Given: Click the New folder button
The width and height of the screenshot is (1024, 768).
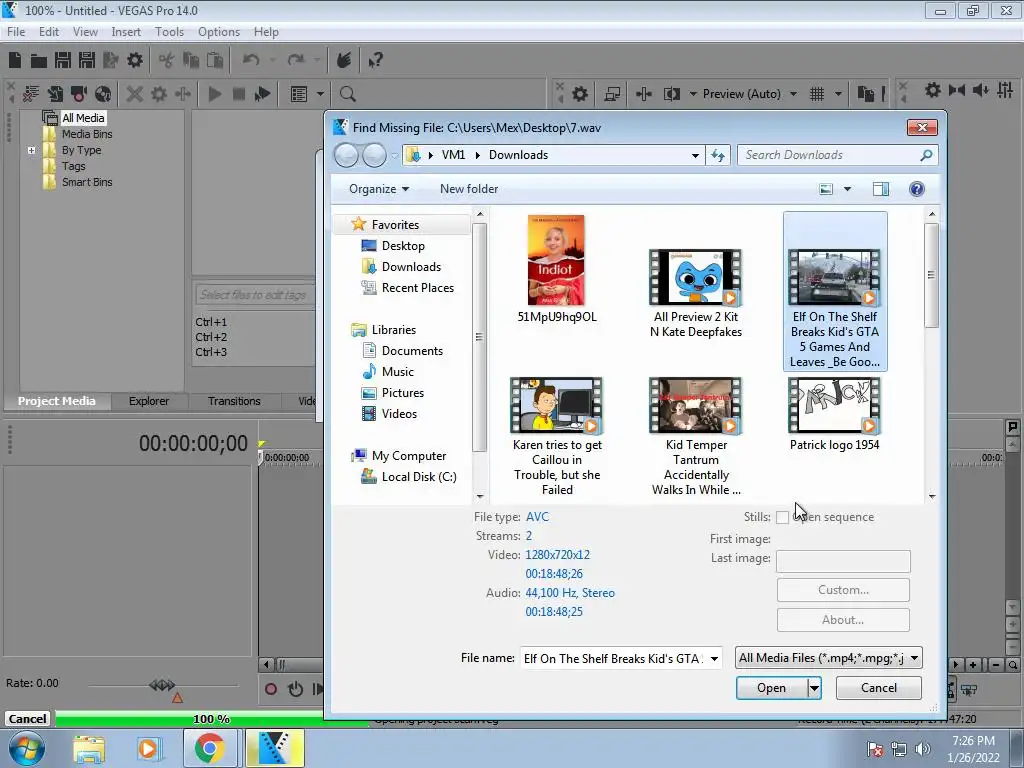Looking at the screenshot, I should pyautogui.click(x=469, y=189).
